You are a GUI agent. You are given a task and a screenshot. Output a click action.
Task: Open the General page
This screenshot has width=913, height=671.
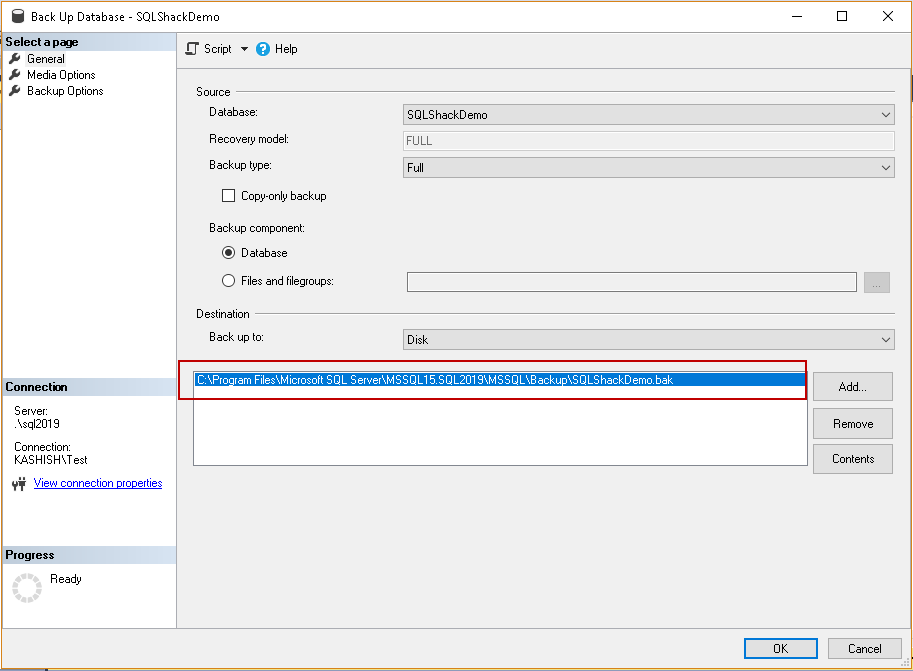46,59
